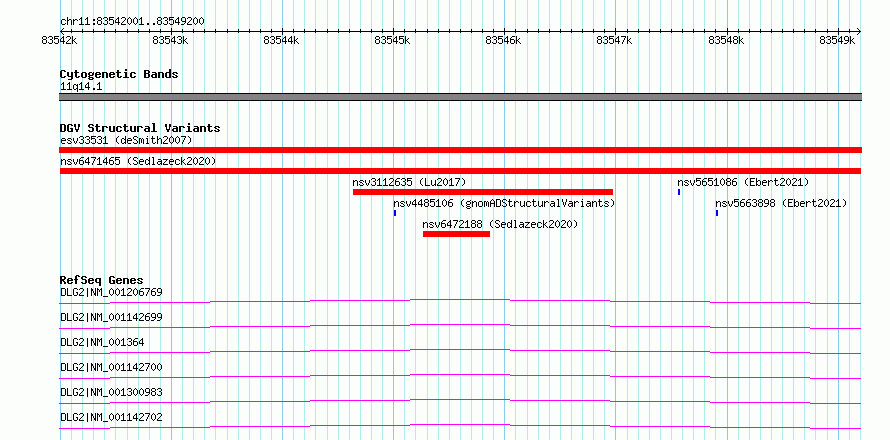890x440 pixels.
Task: Click the 83544k ruler position
Action: (282, 40)
